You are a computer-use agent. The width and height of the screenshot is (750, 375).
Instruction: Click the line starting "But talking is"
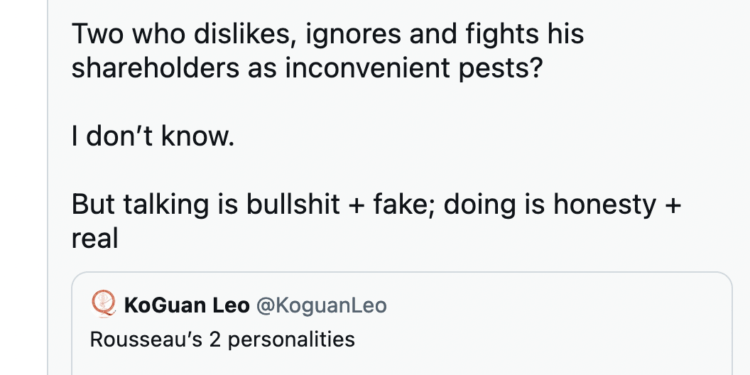pyautogui.click(x=376, y=205)
